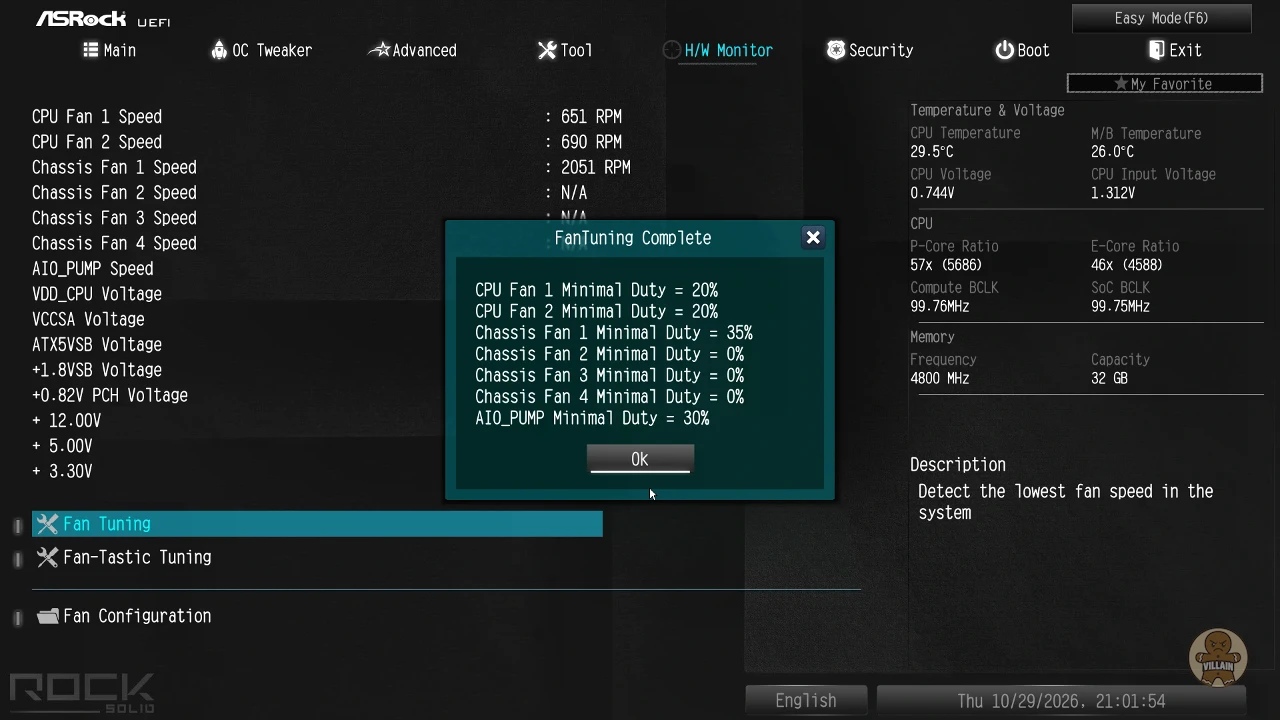Screen dimensions: 1280x720
Task: Click the Villain gingerbread avatar icon
Action: pos(1218,658)
